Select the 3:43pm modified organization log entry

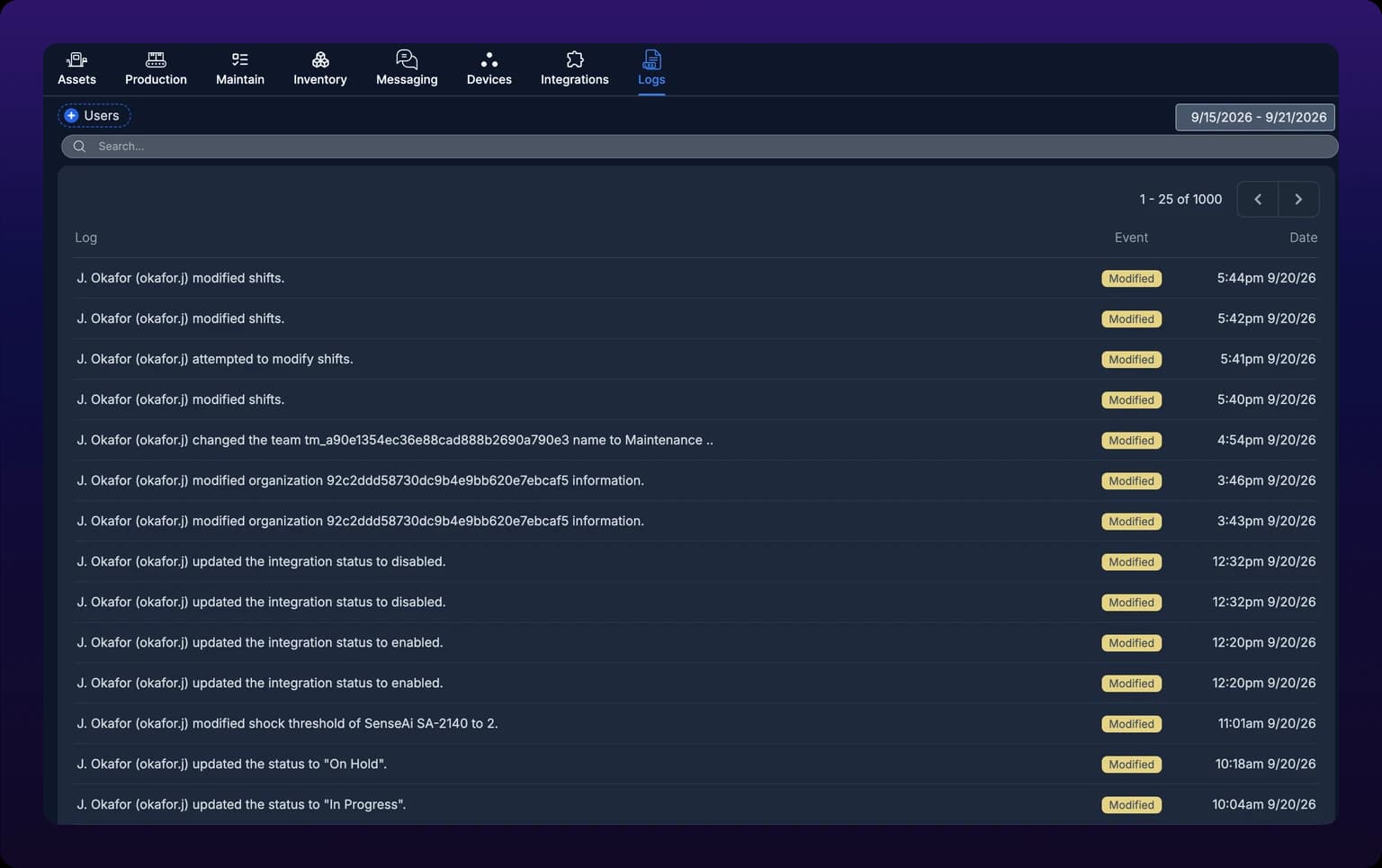coord(695,521)
